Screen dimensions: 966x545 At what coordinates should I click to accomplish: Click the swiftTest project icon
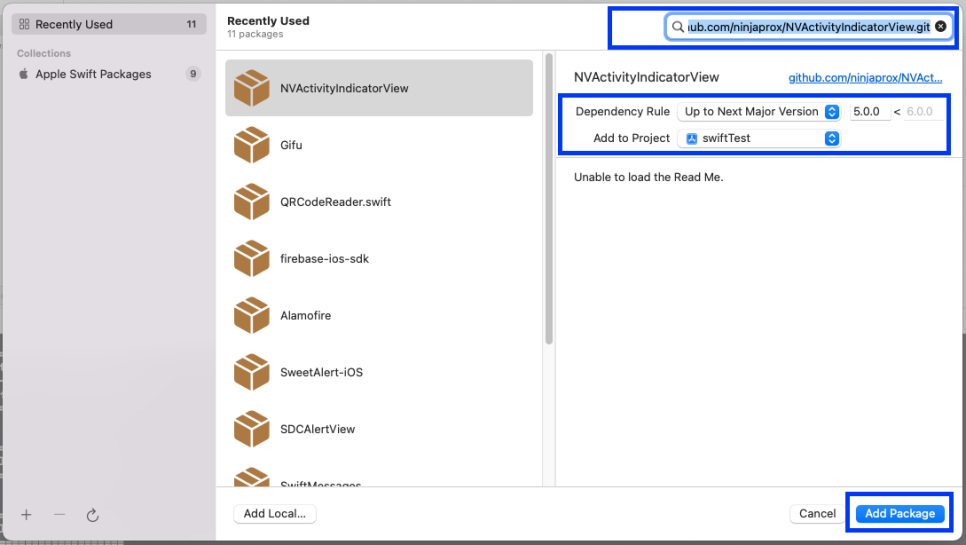coord(692,139)
